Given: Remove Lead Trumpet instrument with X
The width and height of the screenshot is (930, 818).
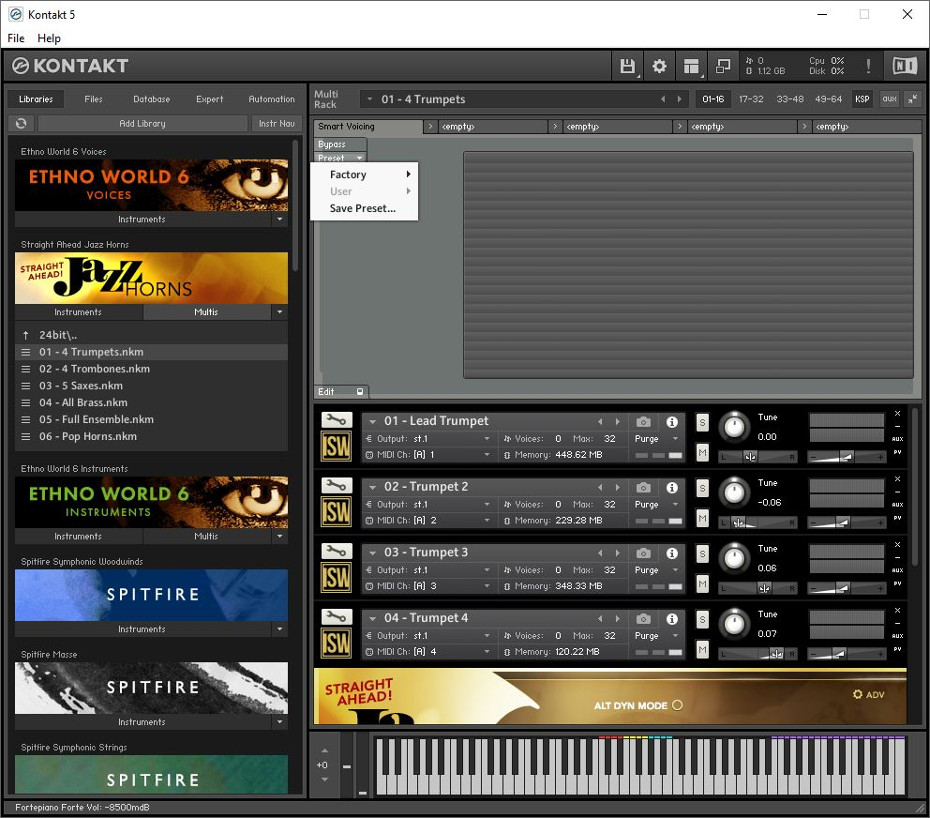Looking at the screenshot, I should (897, 413).
